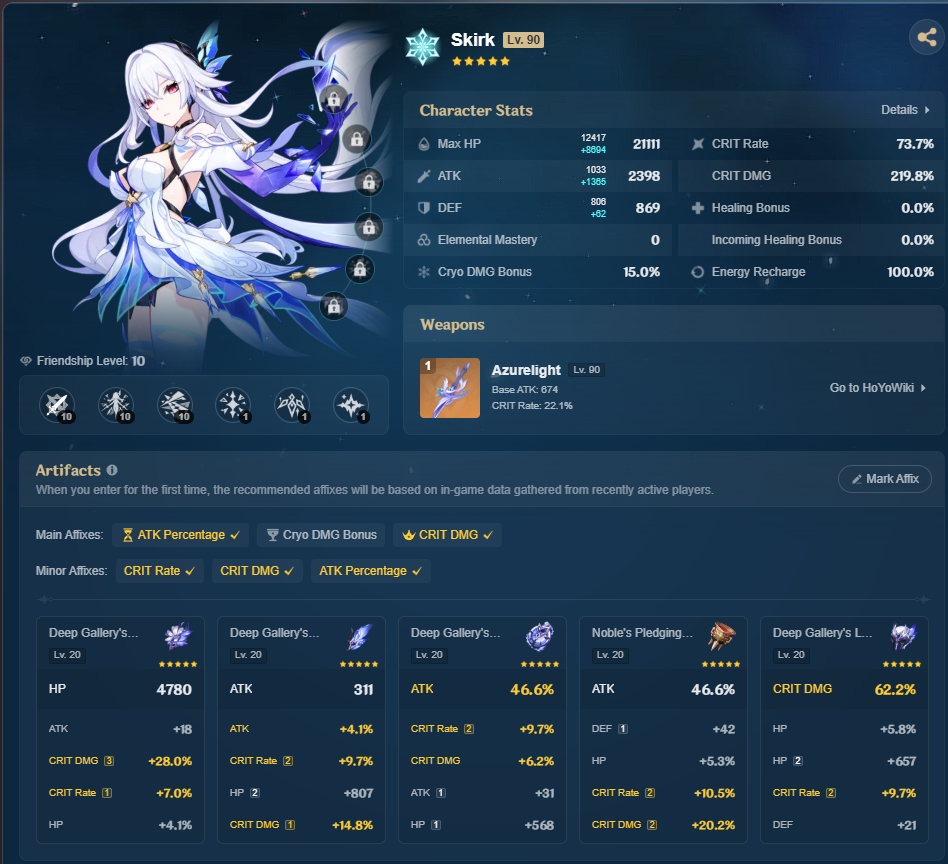Click the Artifacts info icon

[112, 470]
